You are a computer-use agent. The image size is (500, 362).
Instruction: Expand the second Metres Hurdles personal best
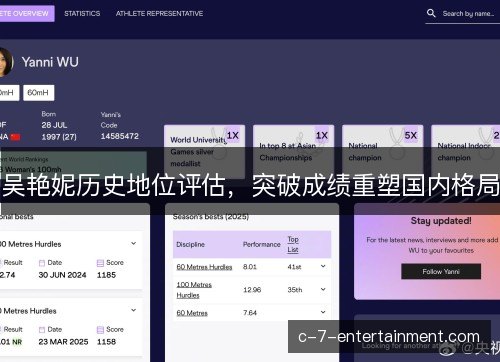coord(133,310)
